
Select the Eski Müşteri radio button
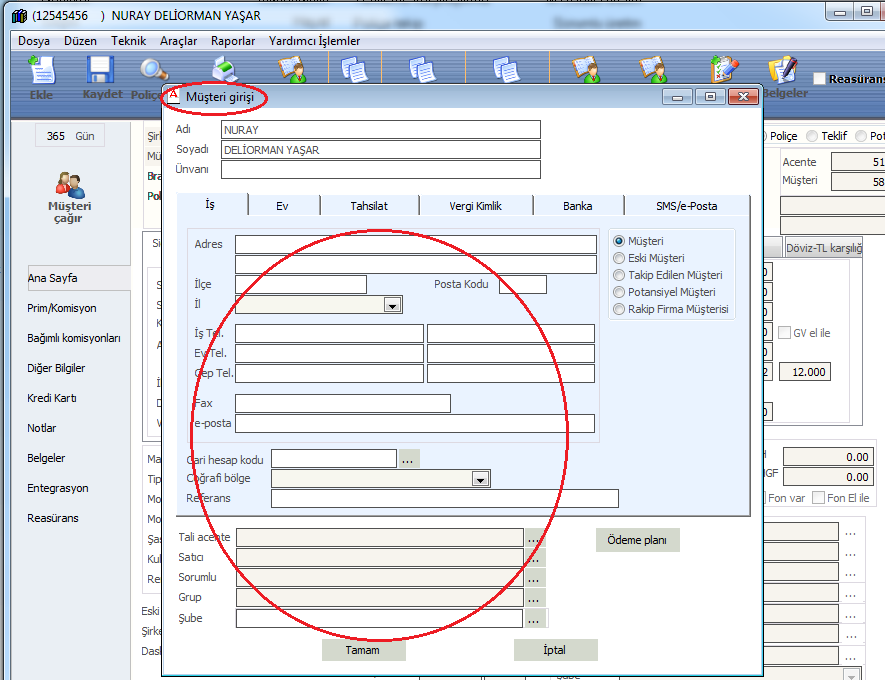coord(619,258)
